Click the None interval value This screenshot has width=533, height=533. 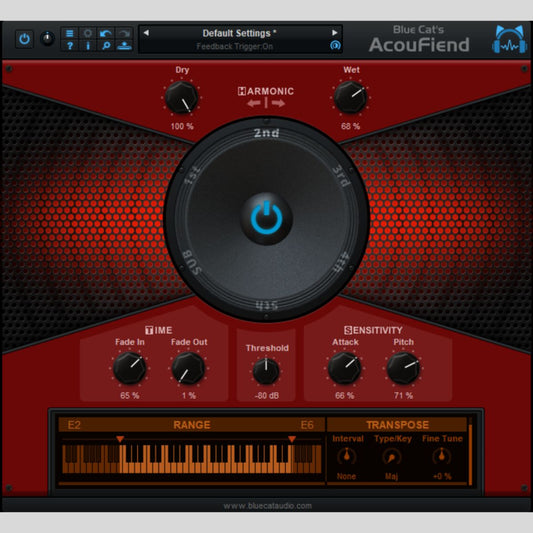click(x=346, y=476)
